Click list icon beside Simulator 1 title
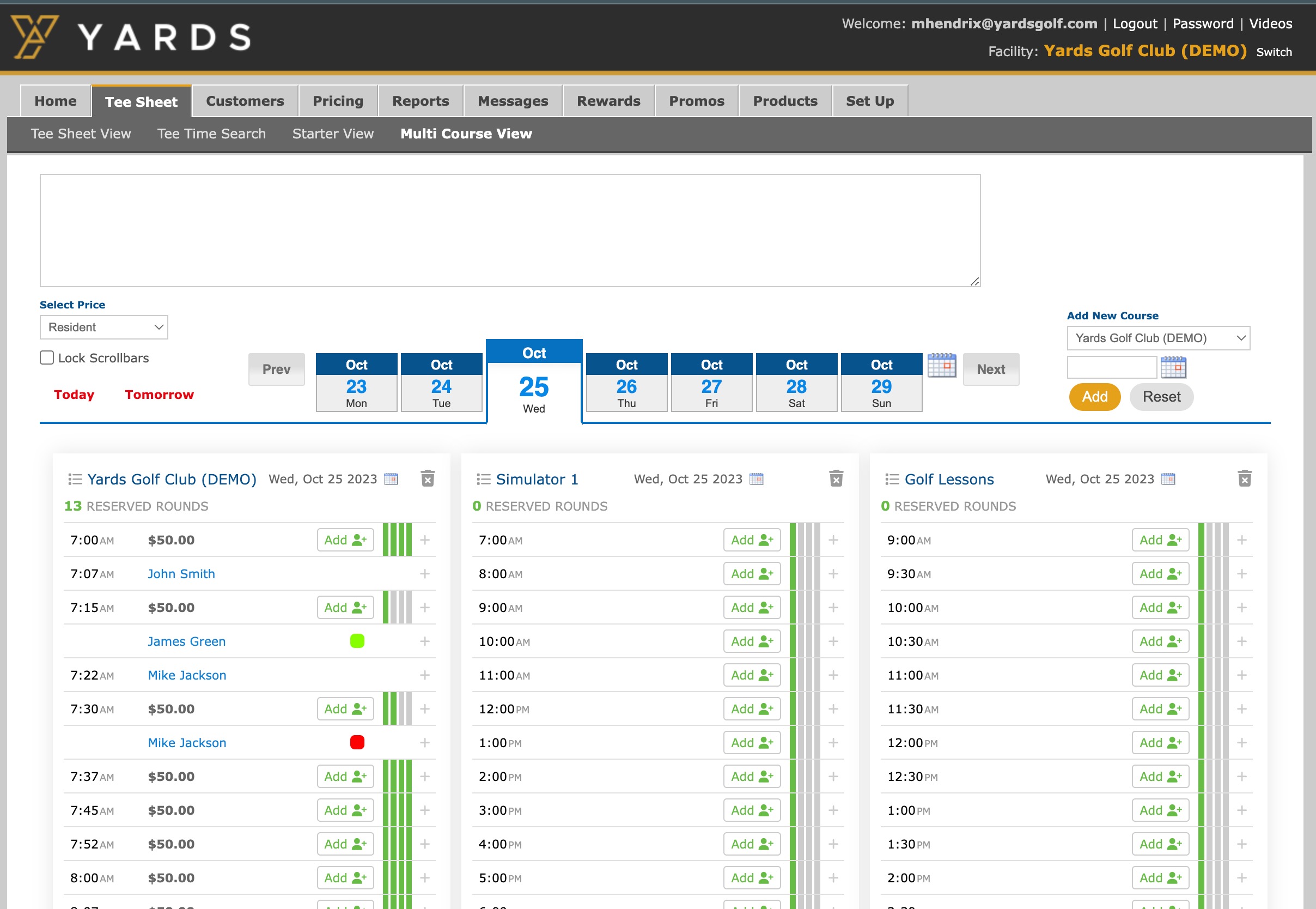 [x=483, y=479]
